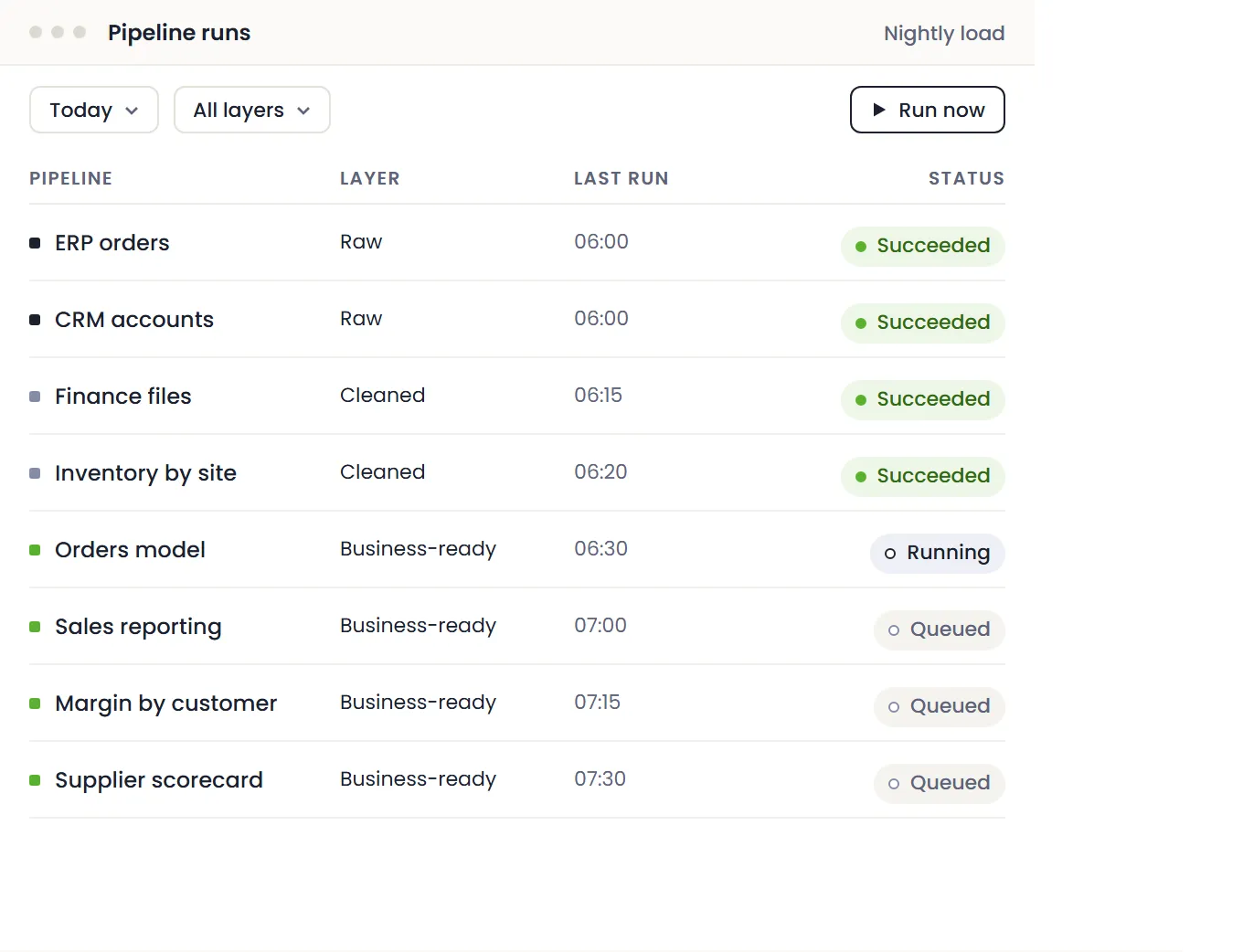Click the LAST RUN column header
This screenshot has width=1243, height=952.
(621, 178)
